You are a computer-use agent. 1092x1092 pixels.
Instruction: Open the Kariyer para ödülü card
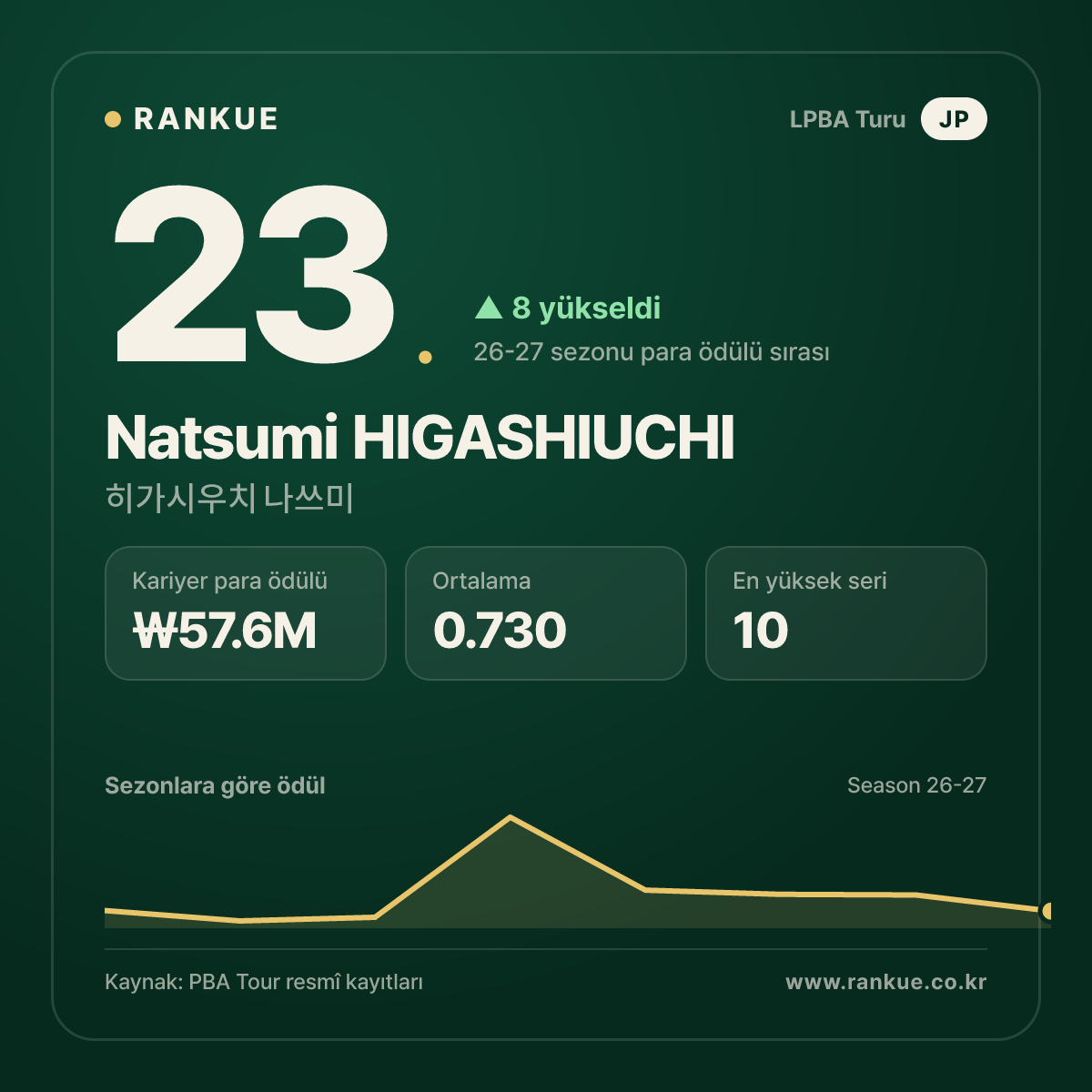pos(246,613)
